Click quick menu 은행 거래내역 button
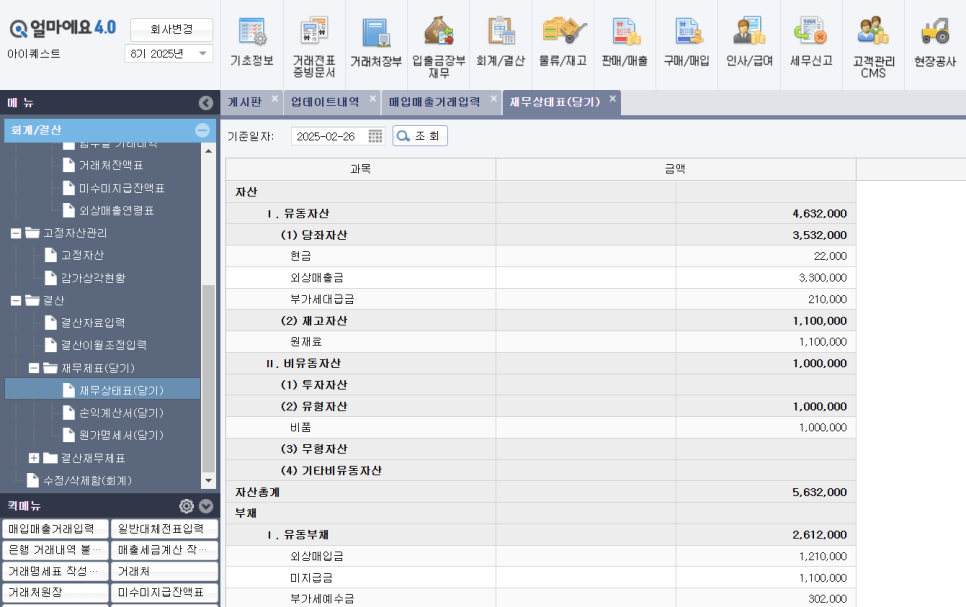This screenshot has height=607, width=966. tap(55, 550)
